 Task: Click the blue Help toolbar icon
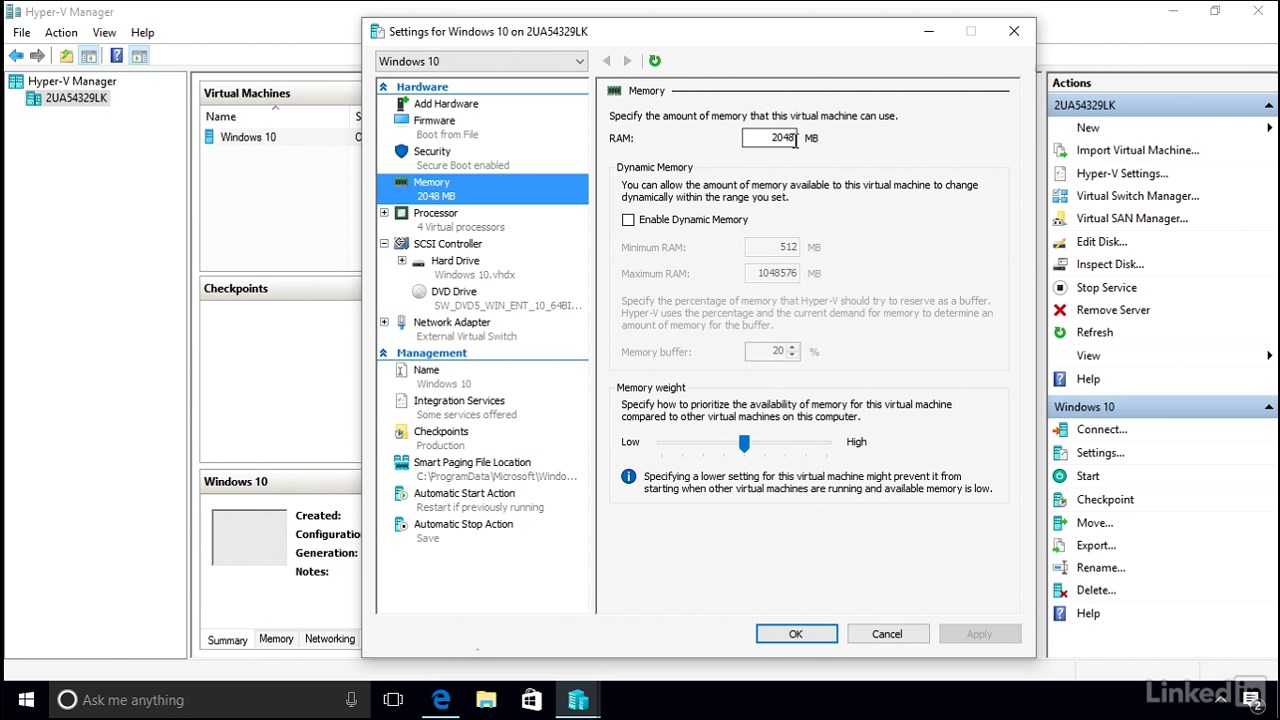(117, 56)
